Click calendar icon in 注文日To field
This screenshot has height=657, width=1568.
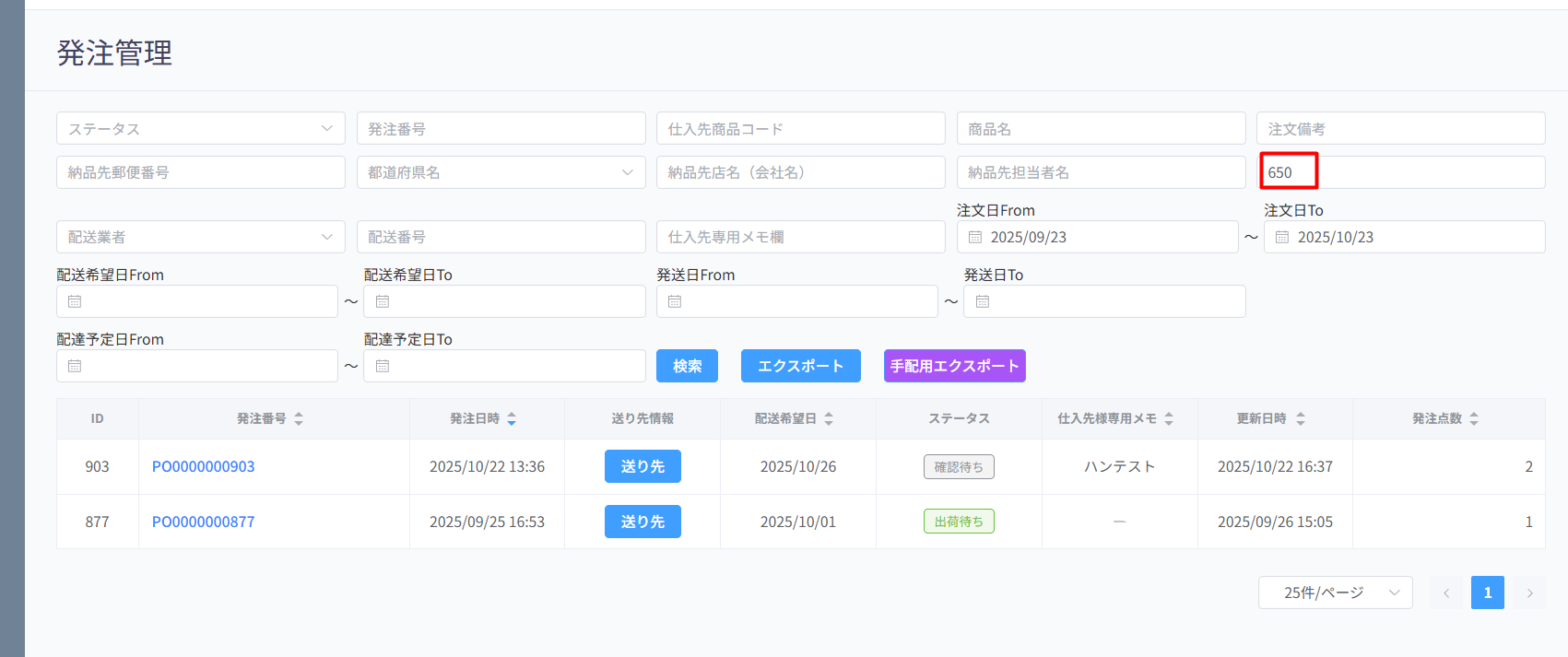1282,237
